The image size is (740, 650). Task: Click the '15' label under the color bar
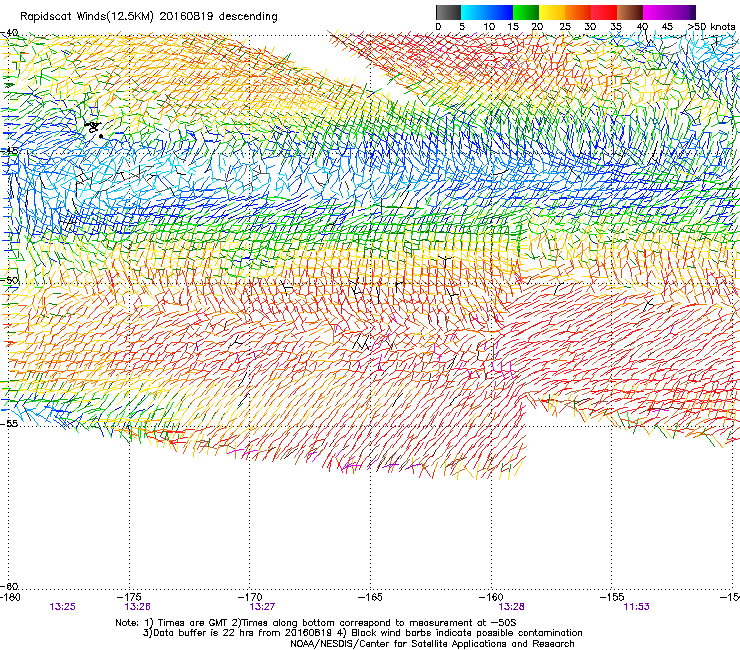[x=513, y=27]
